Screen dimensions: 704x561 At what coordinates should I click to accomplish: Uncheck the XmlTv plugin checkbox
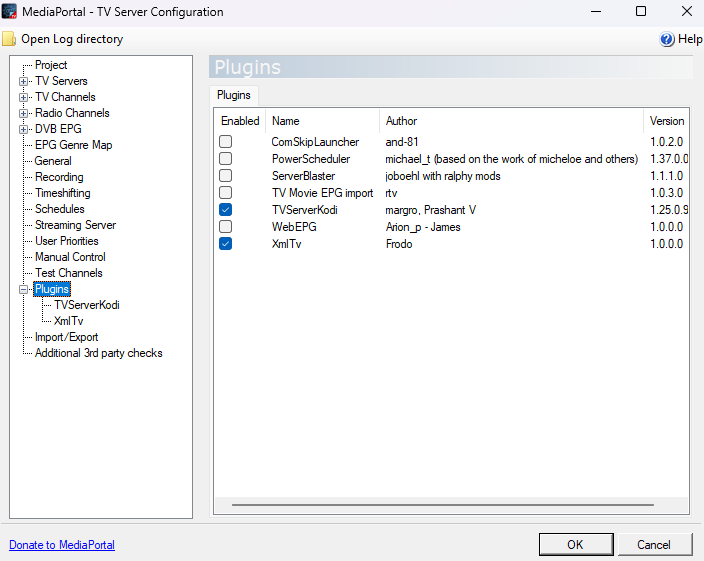pyautogui.click(x=226, y=243)
